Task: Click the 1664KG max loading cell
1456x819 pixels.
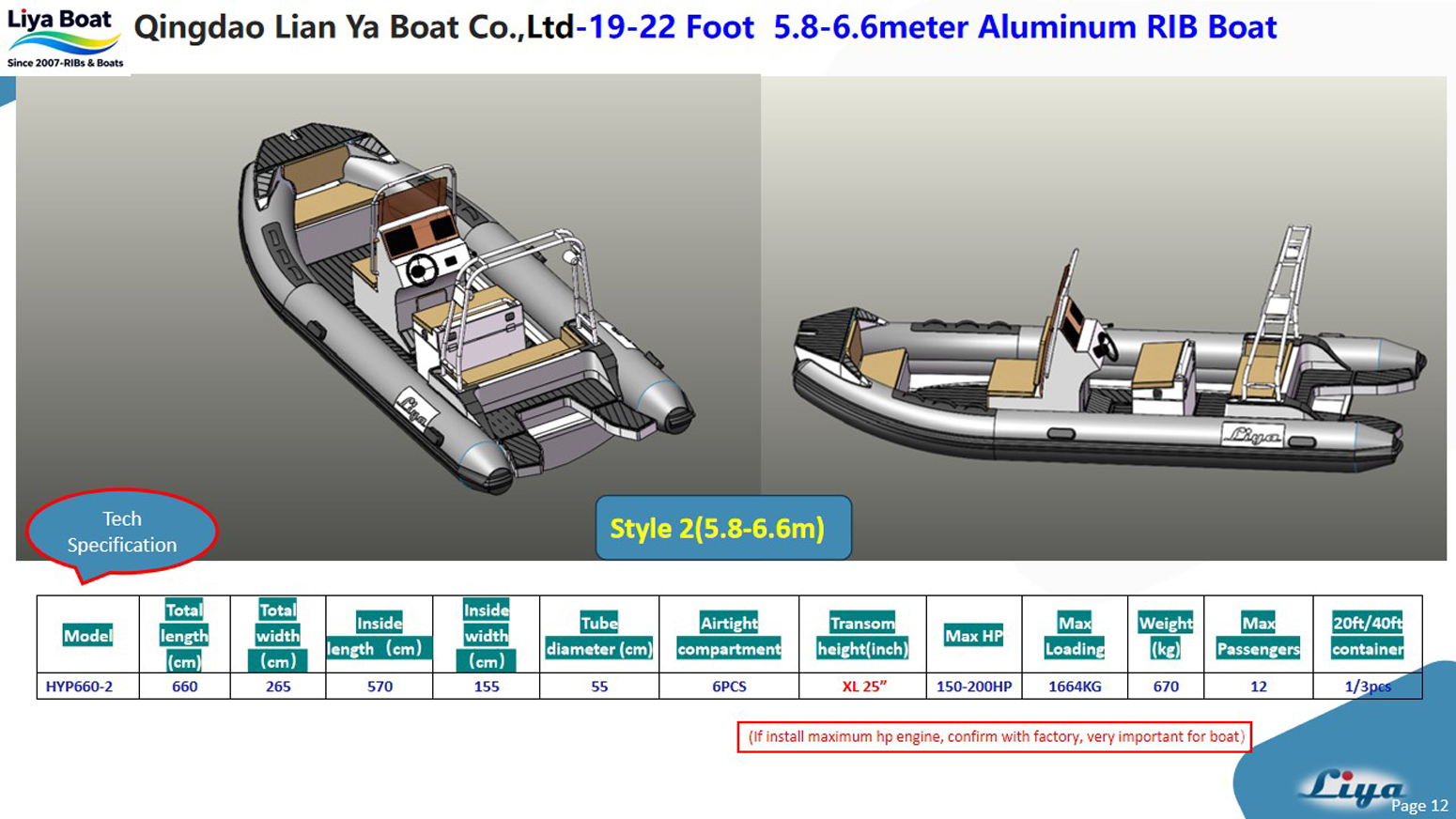Action: 1074,687
